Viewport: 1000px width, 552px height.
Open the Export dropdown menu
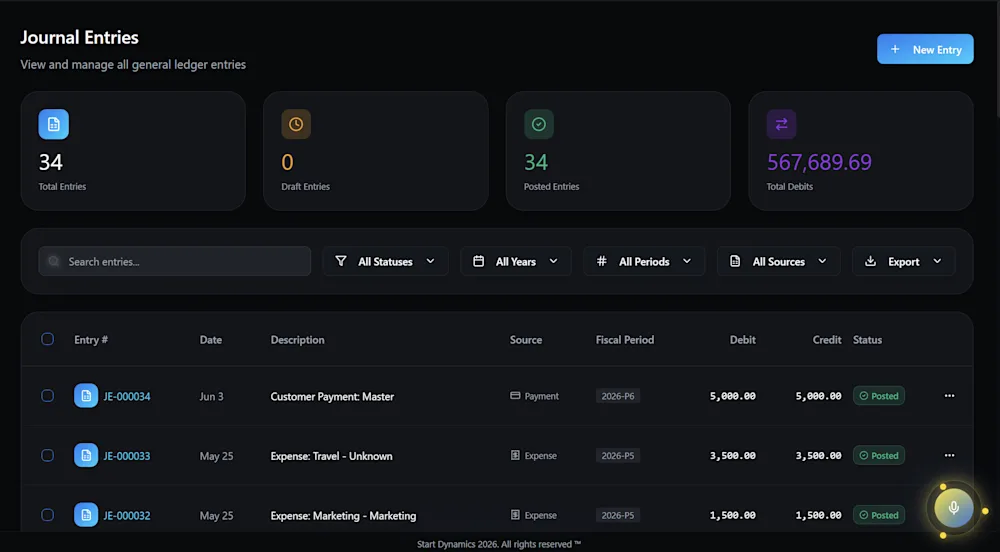coord(904,261)
